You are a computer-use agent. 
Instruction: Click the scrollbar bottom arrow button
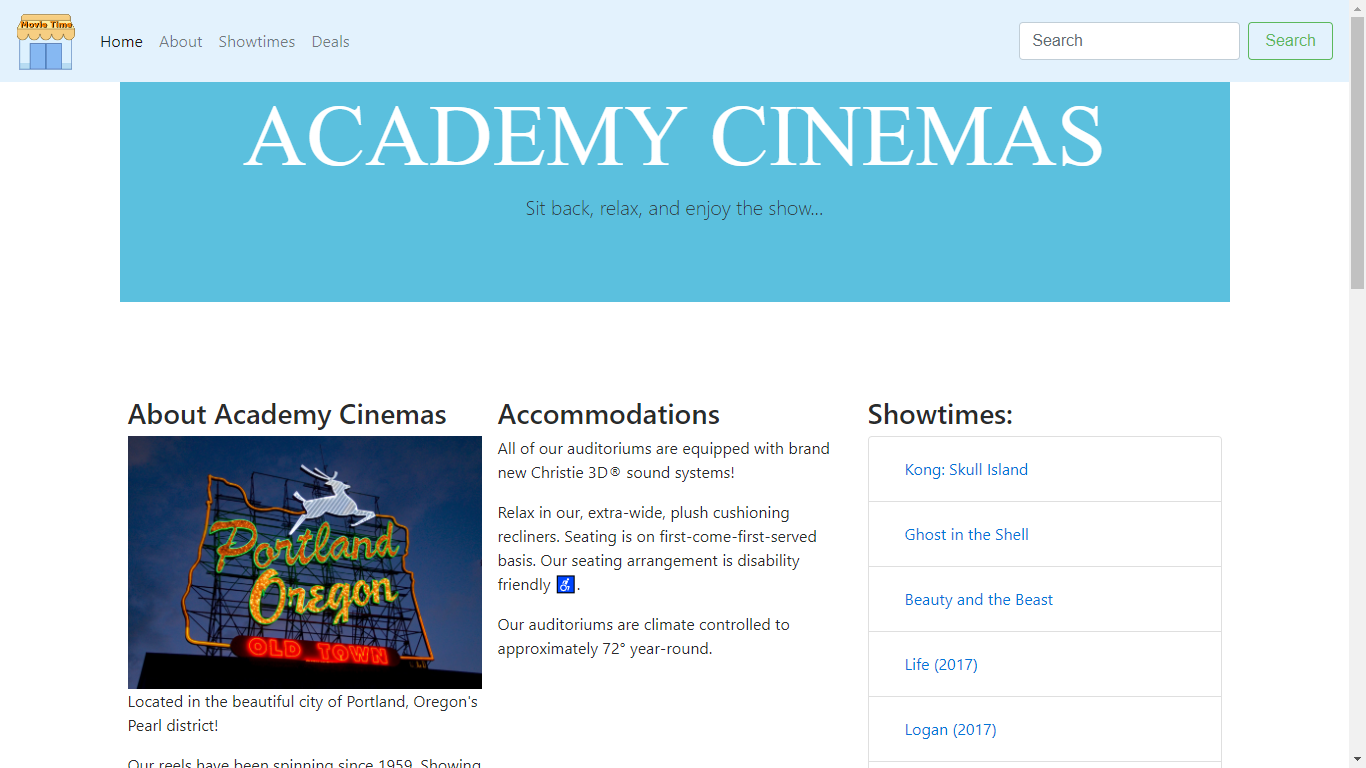click(x=1357, y=759)
